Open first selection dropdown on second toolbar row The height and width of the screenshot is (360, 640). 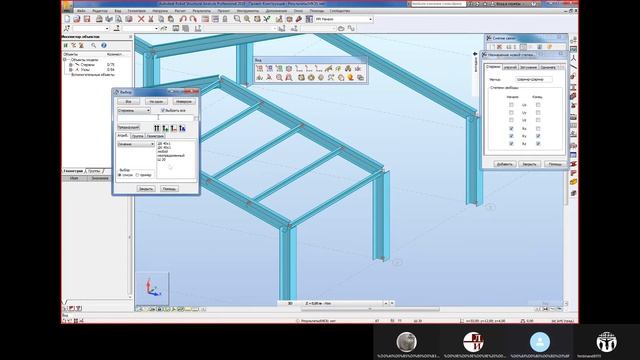point(91,29)
